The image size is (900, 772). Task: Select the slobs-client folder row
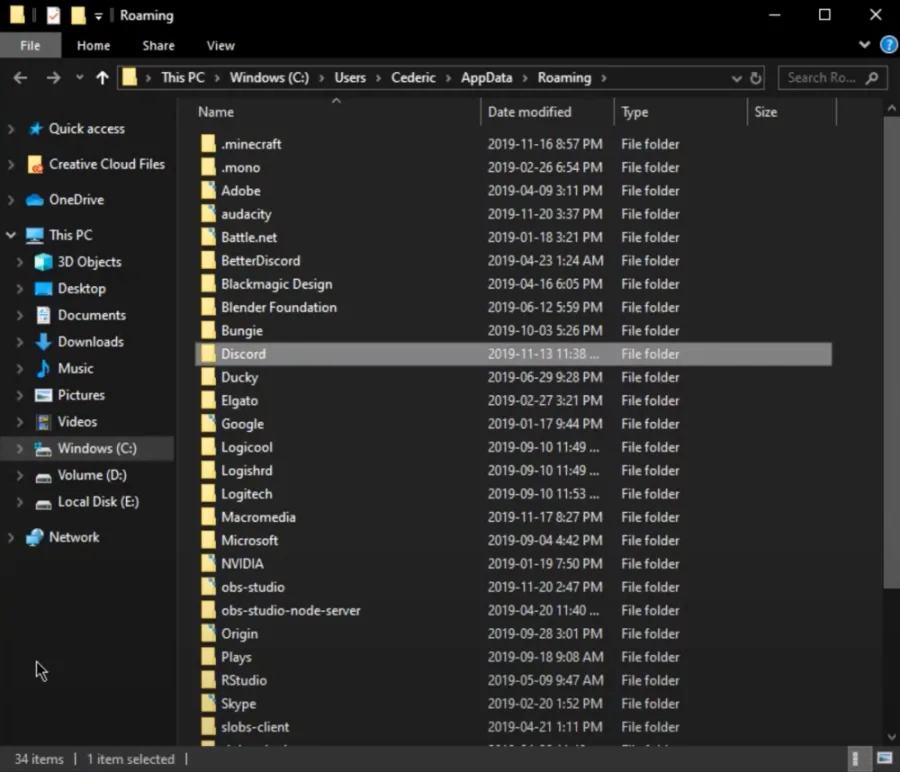513,727
